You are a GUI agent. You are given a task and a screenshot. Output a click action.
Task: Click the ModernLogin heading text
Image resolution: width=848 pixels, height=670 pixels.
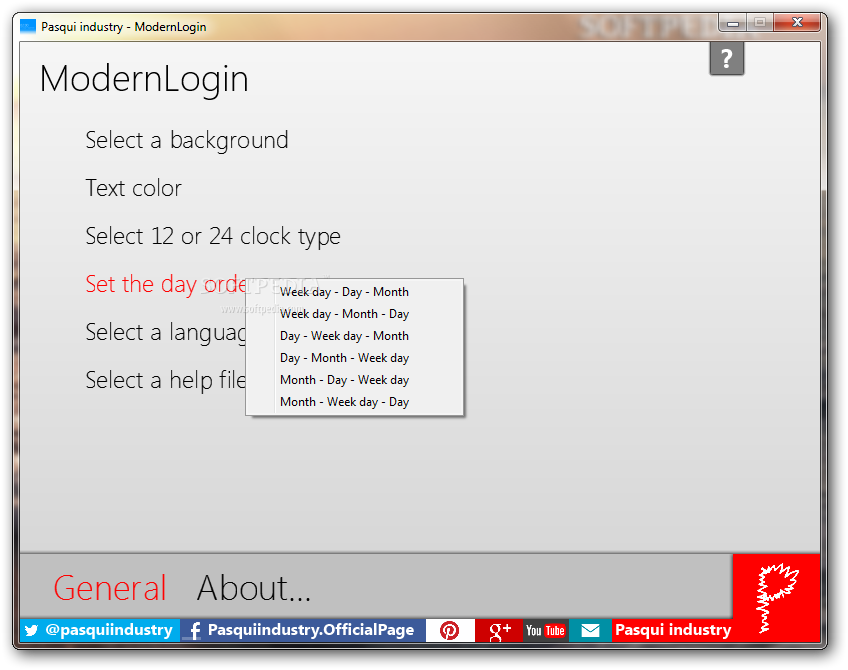144,79
